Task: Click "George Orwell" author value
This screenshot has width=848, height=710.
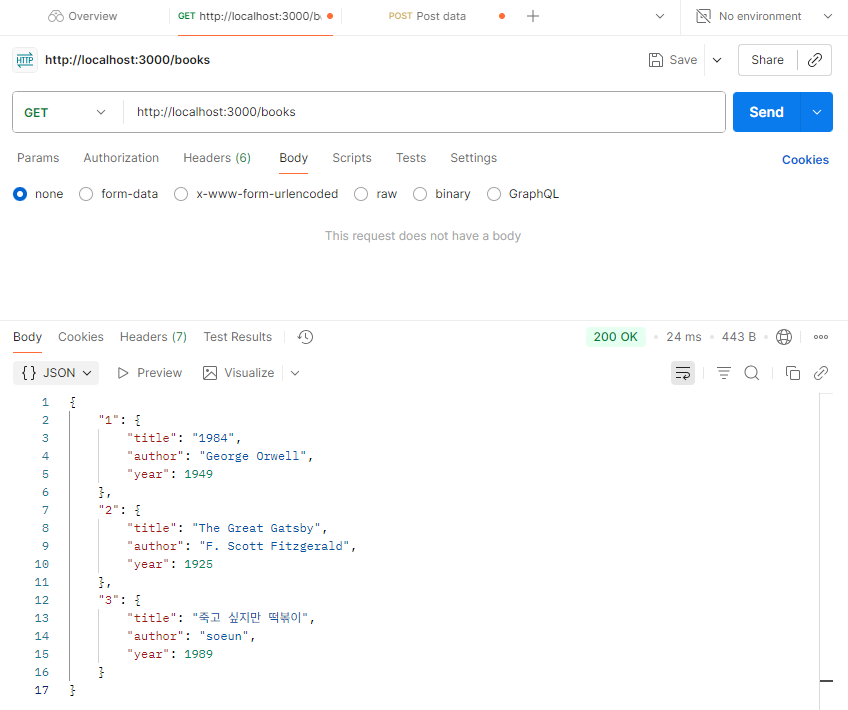Action: click(253, 456)
